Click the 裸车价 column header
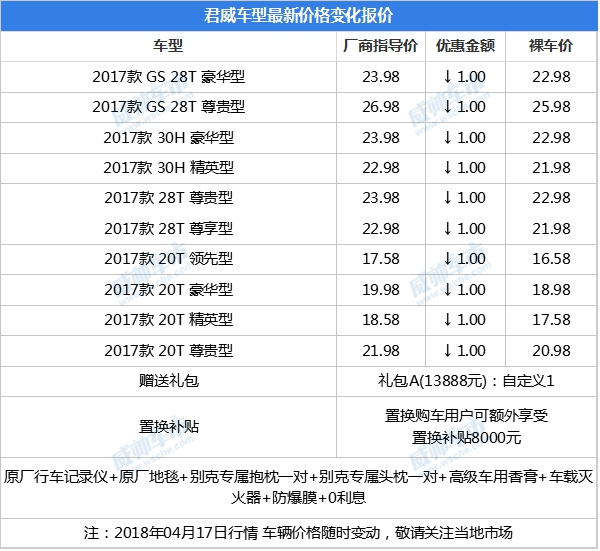The width and height of the screenshot is (600, 551). pos(551,46)
